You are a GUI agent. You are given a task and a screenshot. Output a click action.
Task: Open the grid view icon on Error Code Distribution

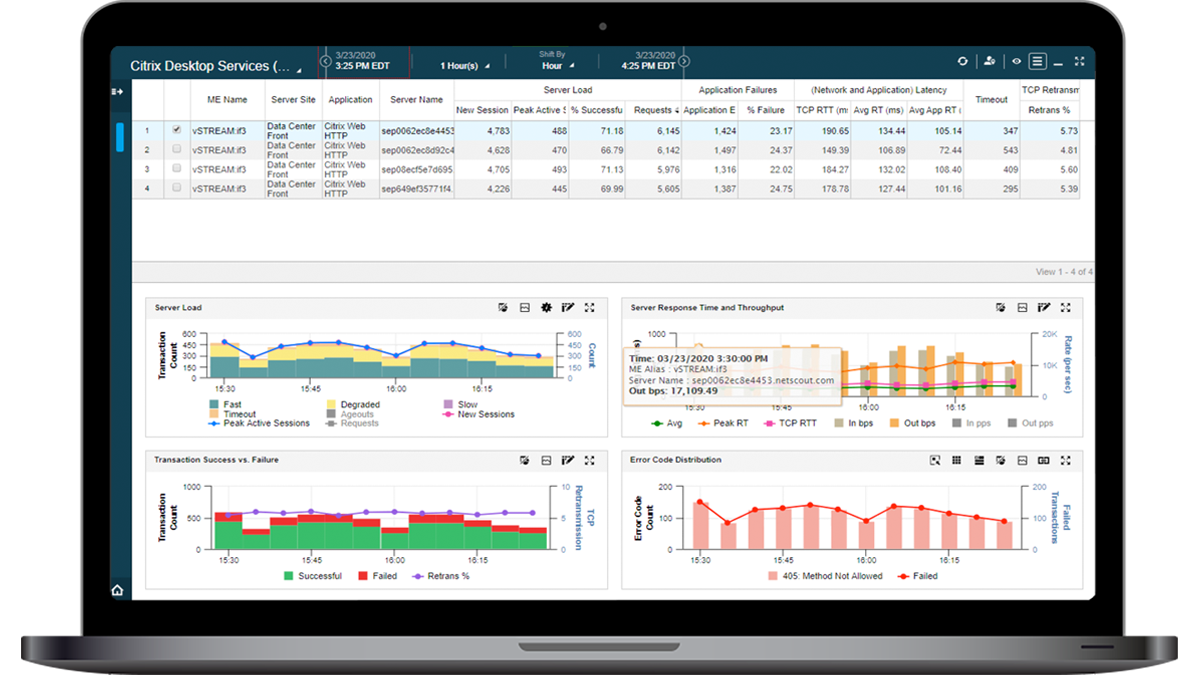pos(955,460)
